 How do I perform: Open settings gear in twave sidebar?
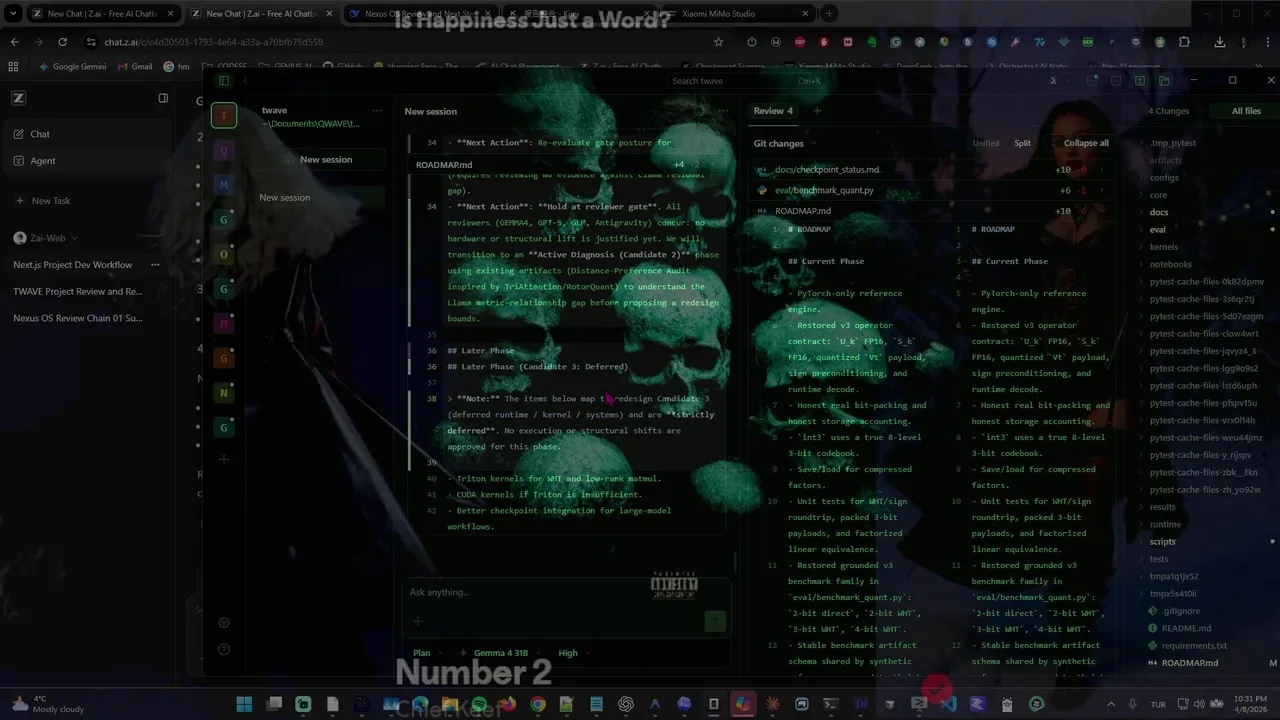click(224, 622)
